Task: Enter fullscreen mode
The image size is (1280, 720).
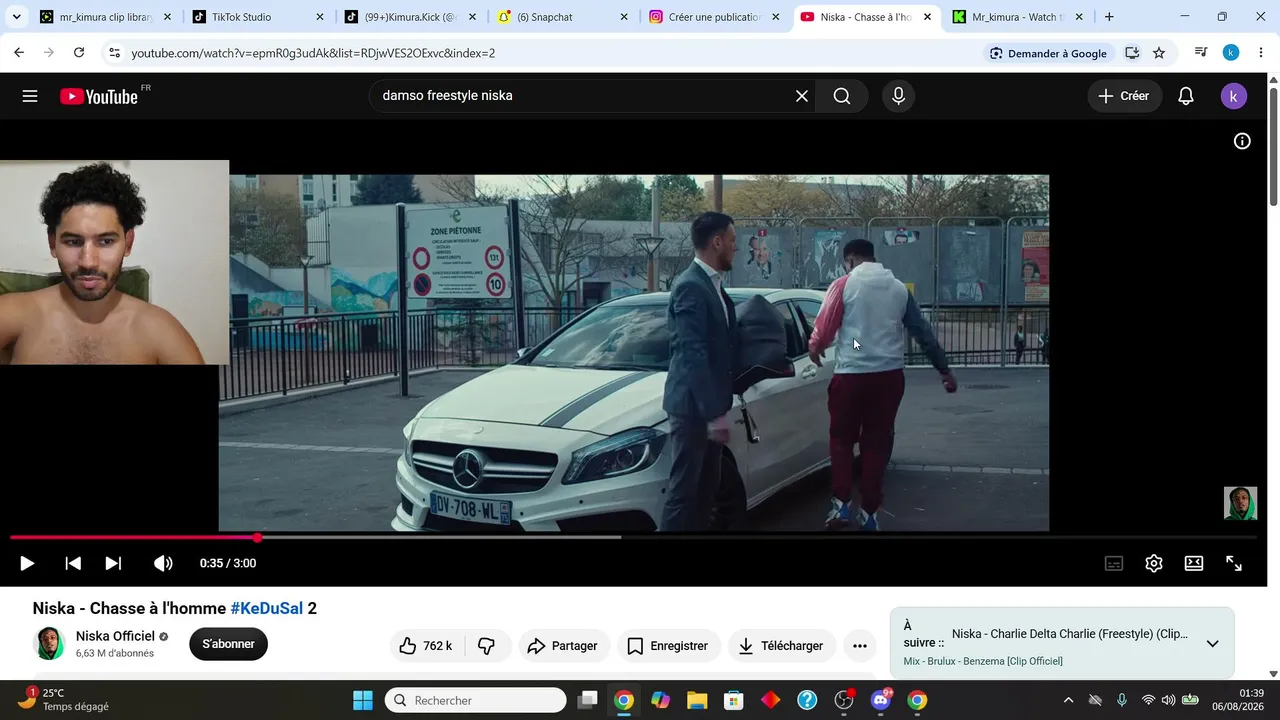Action: pyautogui.click(x=1234, y=563)
